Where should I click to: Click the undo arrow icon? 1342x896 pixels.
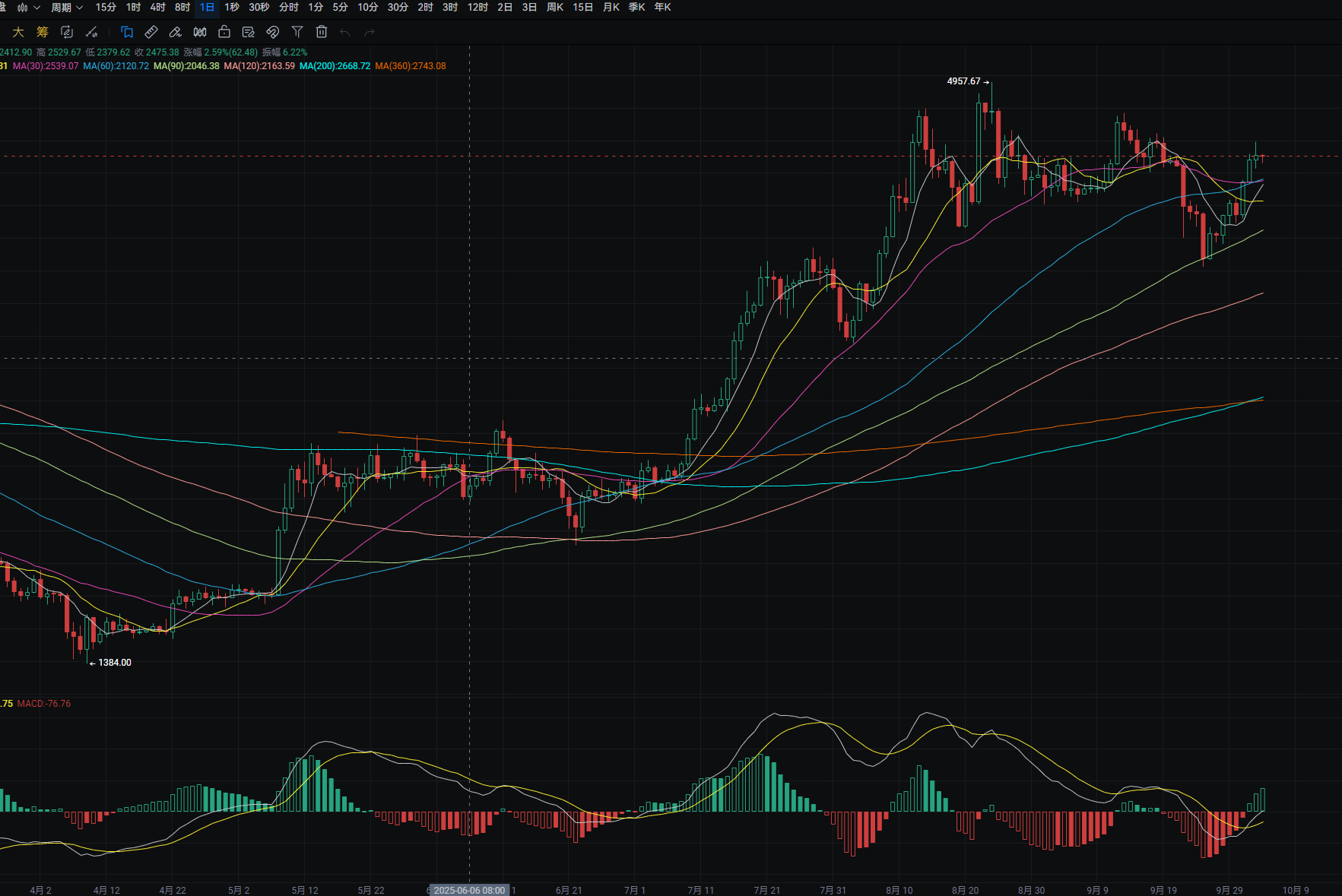(x=345, y=32)
